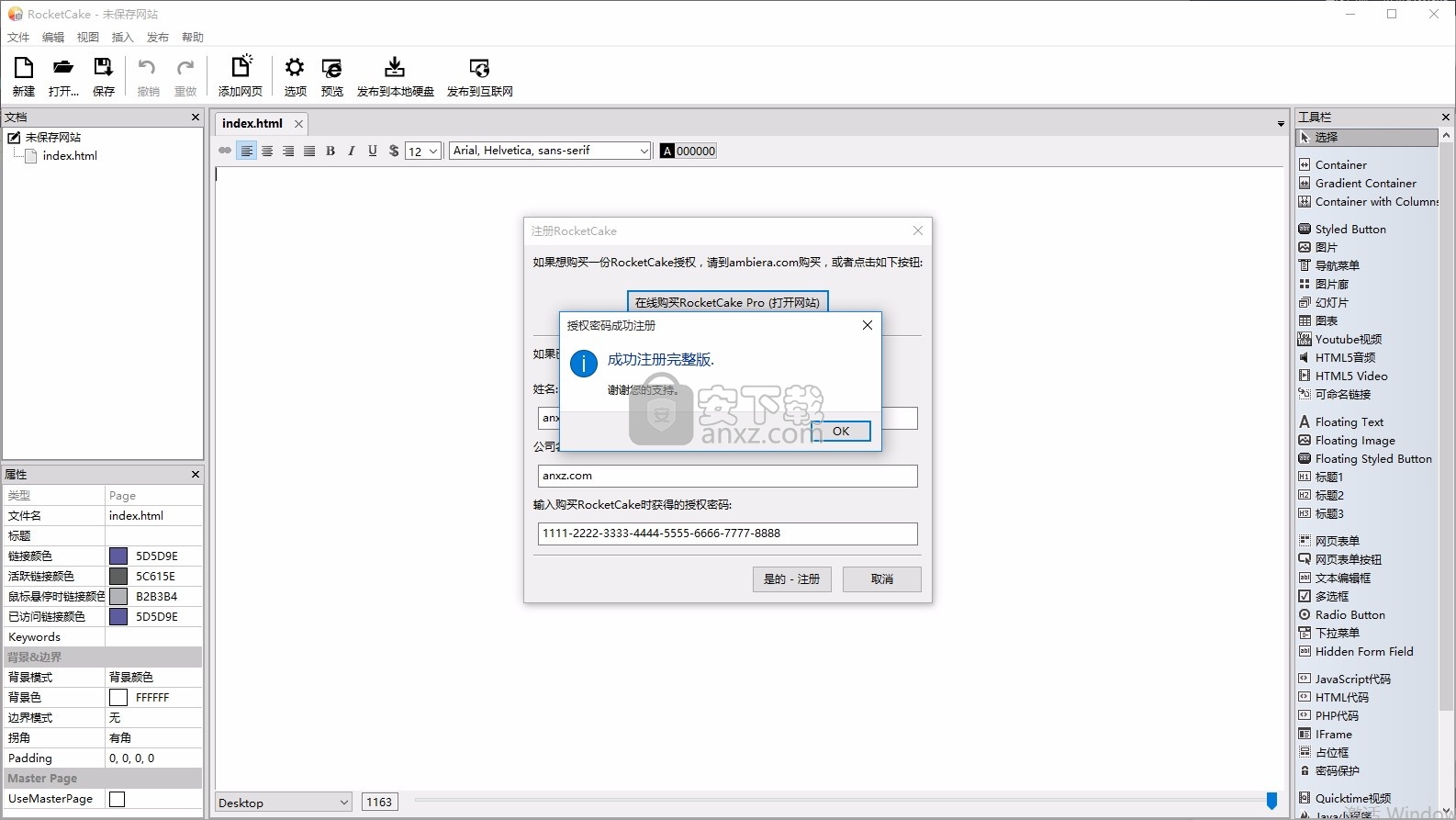Open the 文件 menu

18,38
